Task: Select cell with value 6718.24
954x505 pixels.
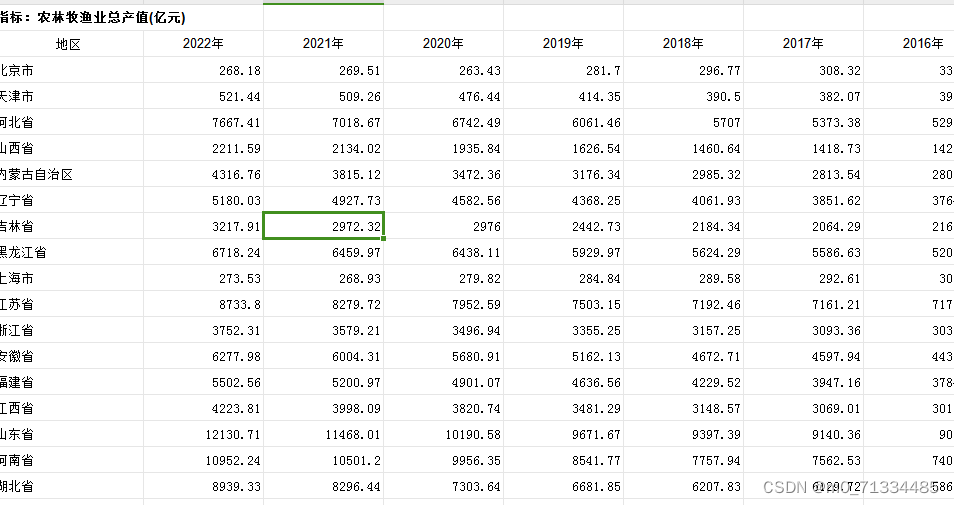Action: click(x=203, y=252)
